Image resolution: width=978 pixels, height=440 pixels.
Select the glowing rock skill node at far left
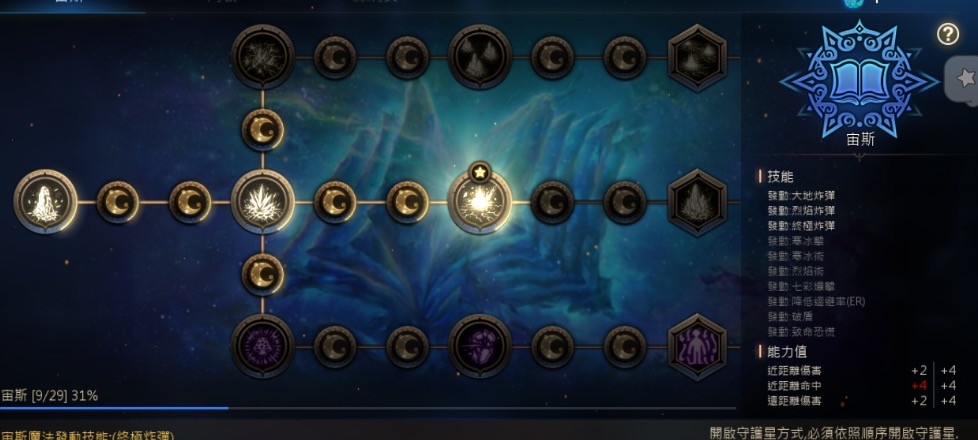[x=46, y=202]
